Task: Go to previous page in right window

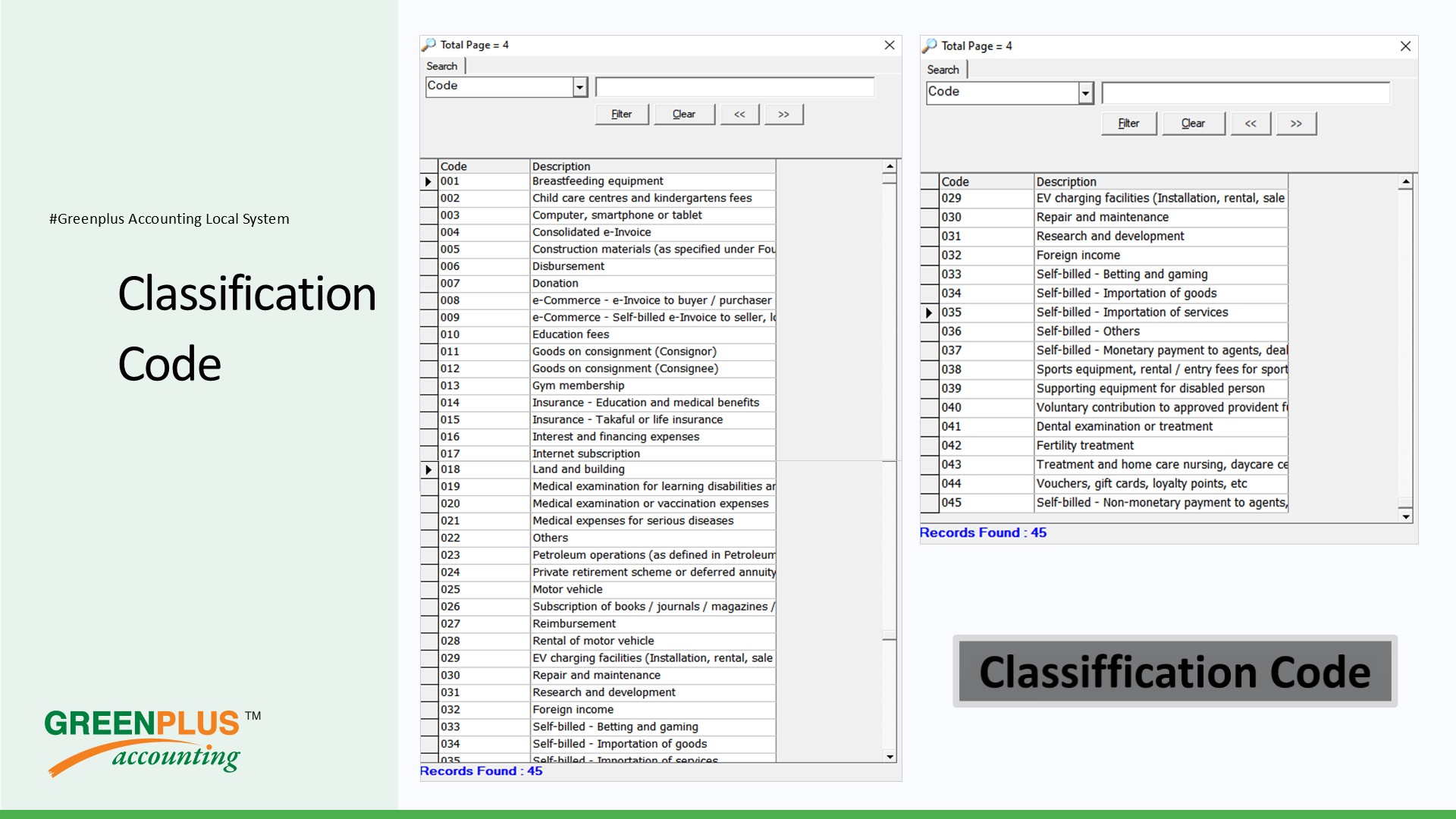Action: (x=1250, y=123)
